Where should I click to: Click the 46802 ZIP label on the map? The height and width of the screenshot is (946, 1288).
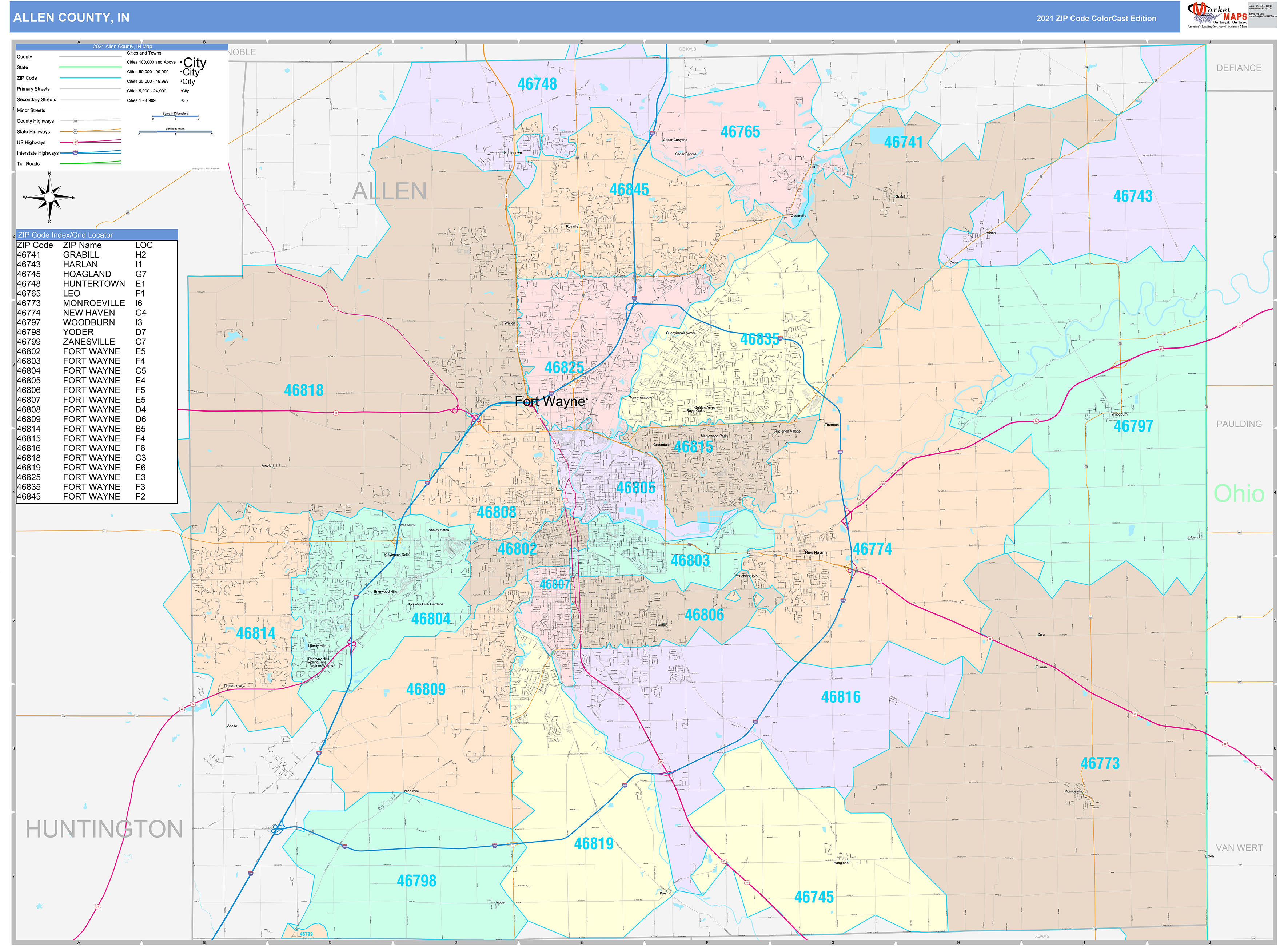pos(517,549)
